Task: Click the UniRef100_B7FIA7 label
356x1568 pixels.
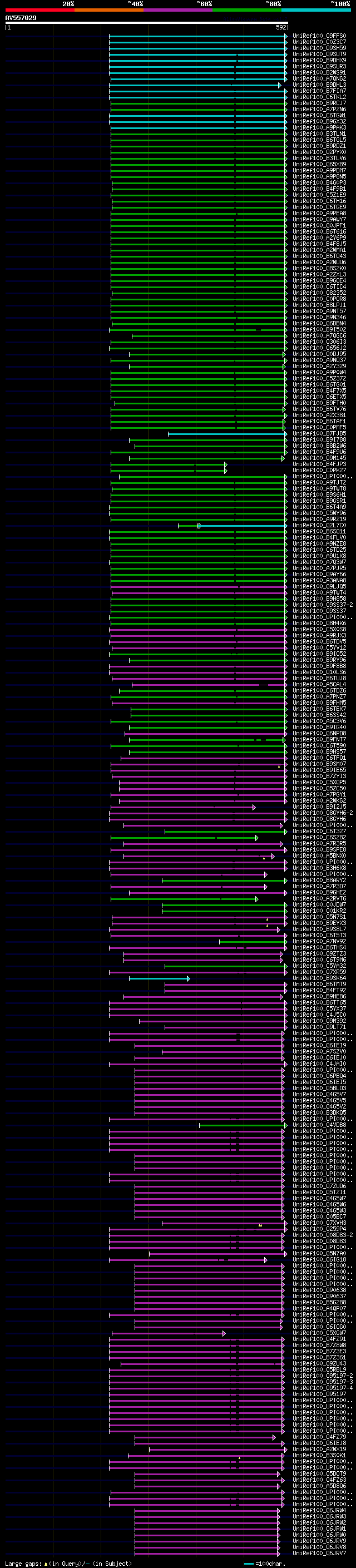Action: click(x=319, y=91)
